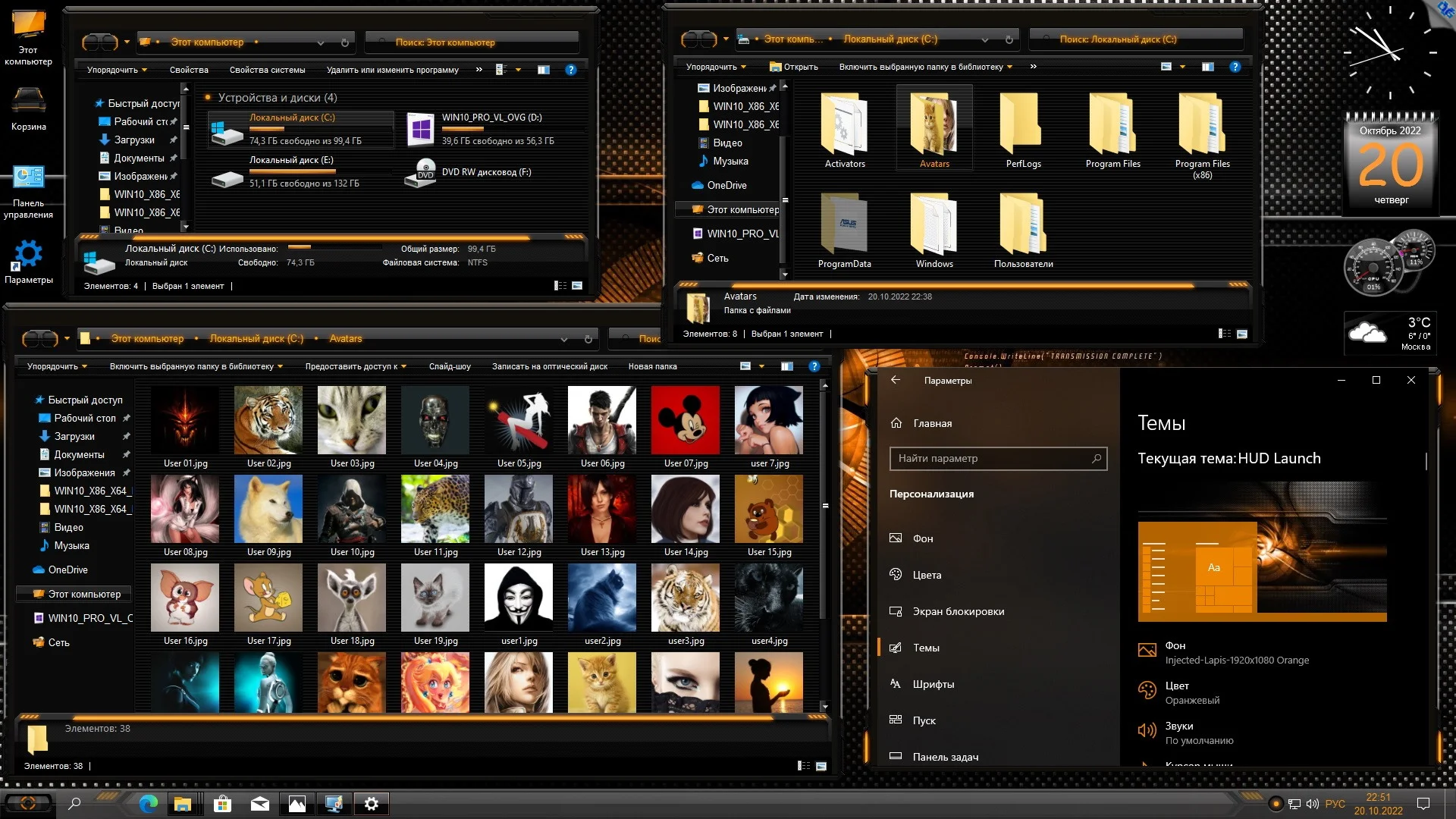The height and width of the screenshot is (819, 1456).
Task: Expand Упорядочить dropdown in Avatars window
Action: click(57, 366)
